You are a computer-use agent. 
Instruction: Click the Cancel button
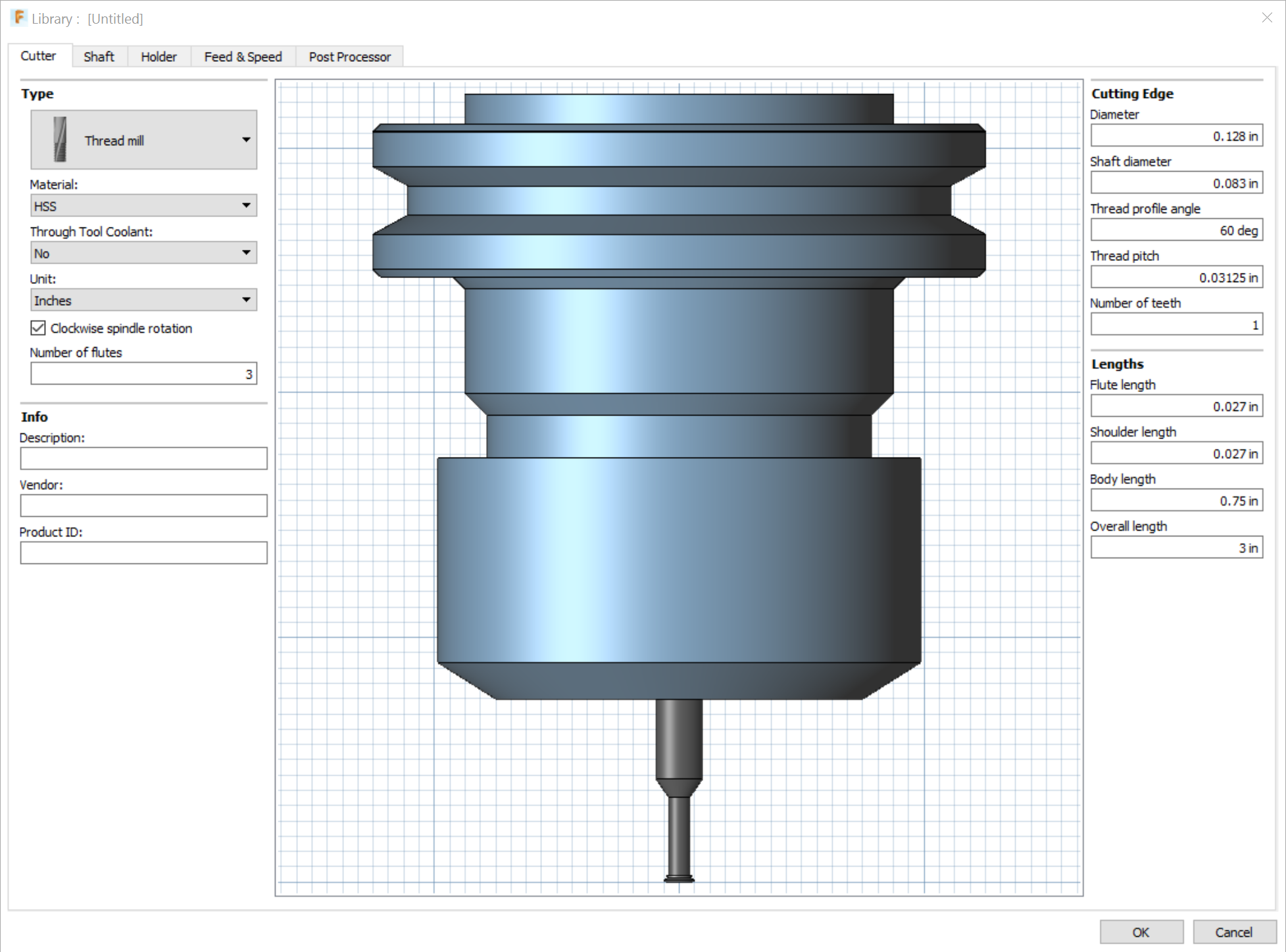pyautogui.click(x=1233, y=932)
